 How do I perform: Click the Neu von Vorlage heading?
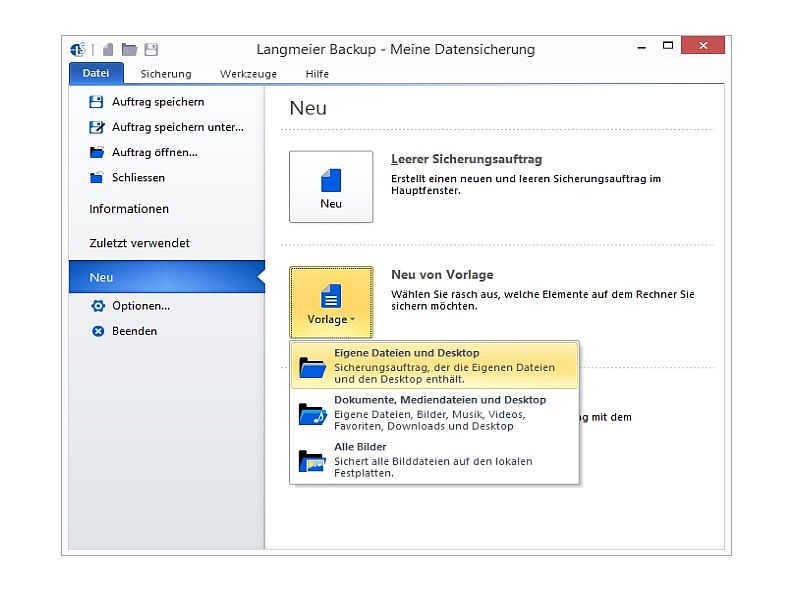(x=442, y=274)
